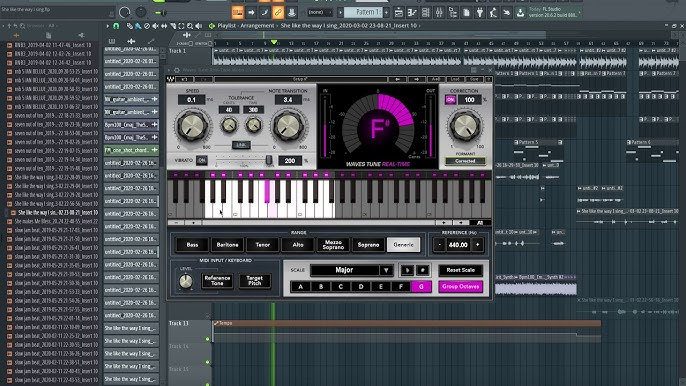The width and height of the screenshot is (686, 386).
Task: Open the Piano roll toolbar icon
Action: tap(412, 12)
